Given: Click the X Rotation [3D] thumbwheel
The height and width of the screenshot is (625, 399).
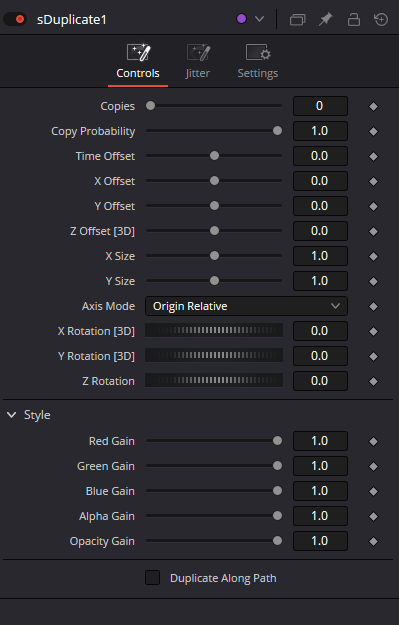Looking at the screenshot, I should click(x=214, y=330).
